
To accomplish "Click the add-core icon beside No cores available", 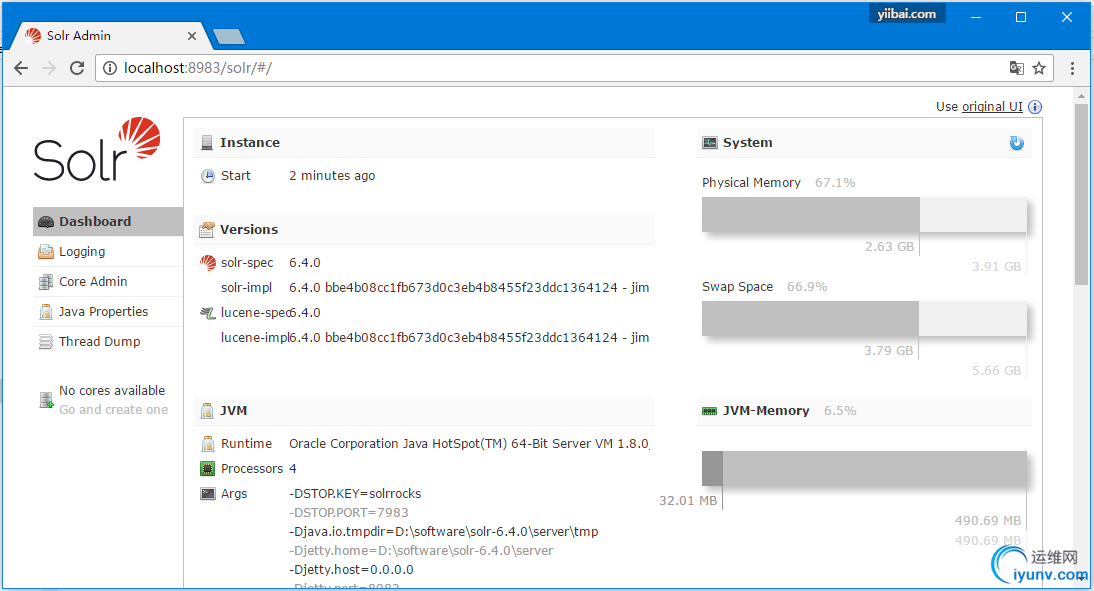I will tap(46, 400).
